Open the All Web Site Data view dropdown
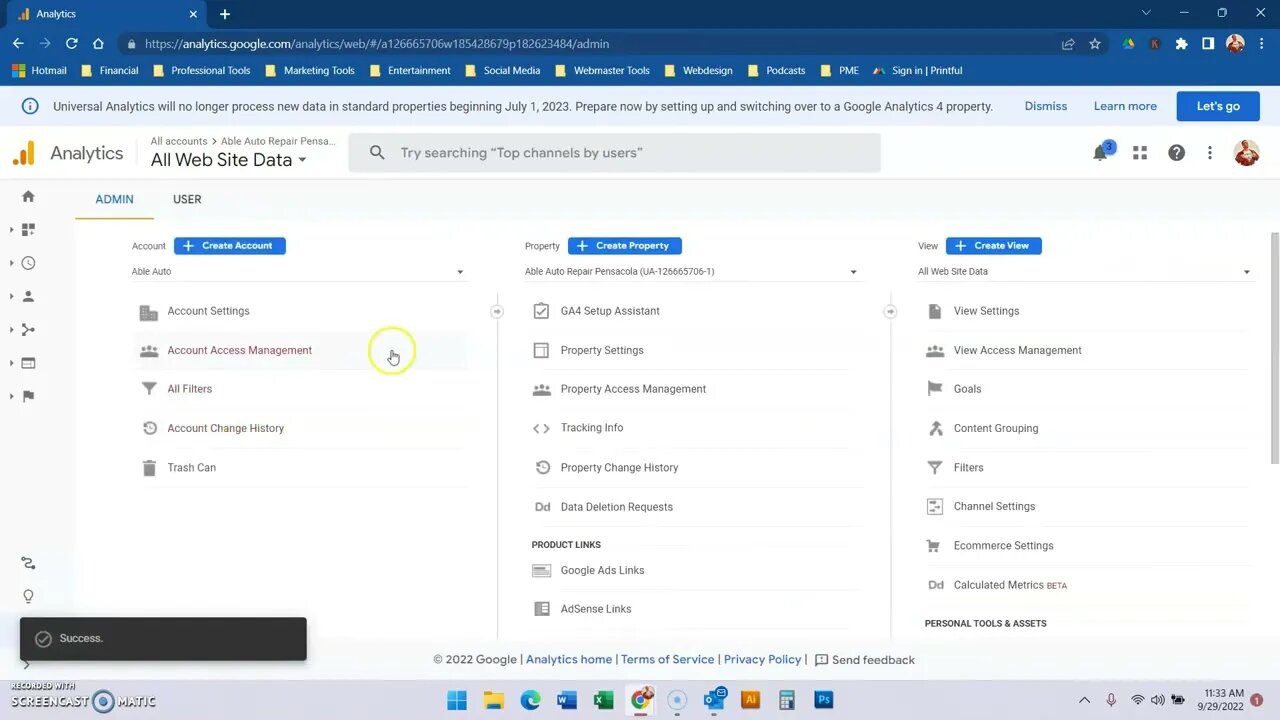 [1085, 272]
